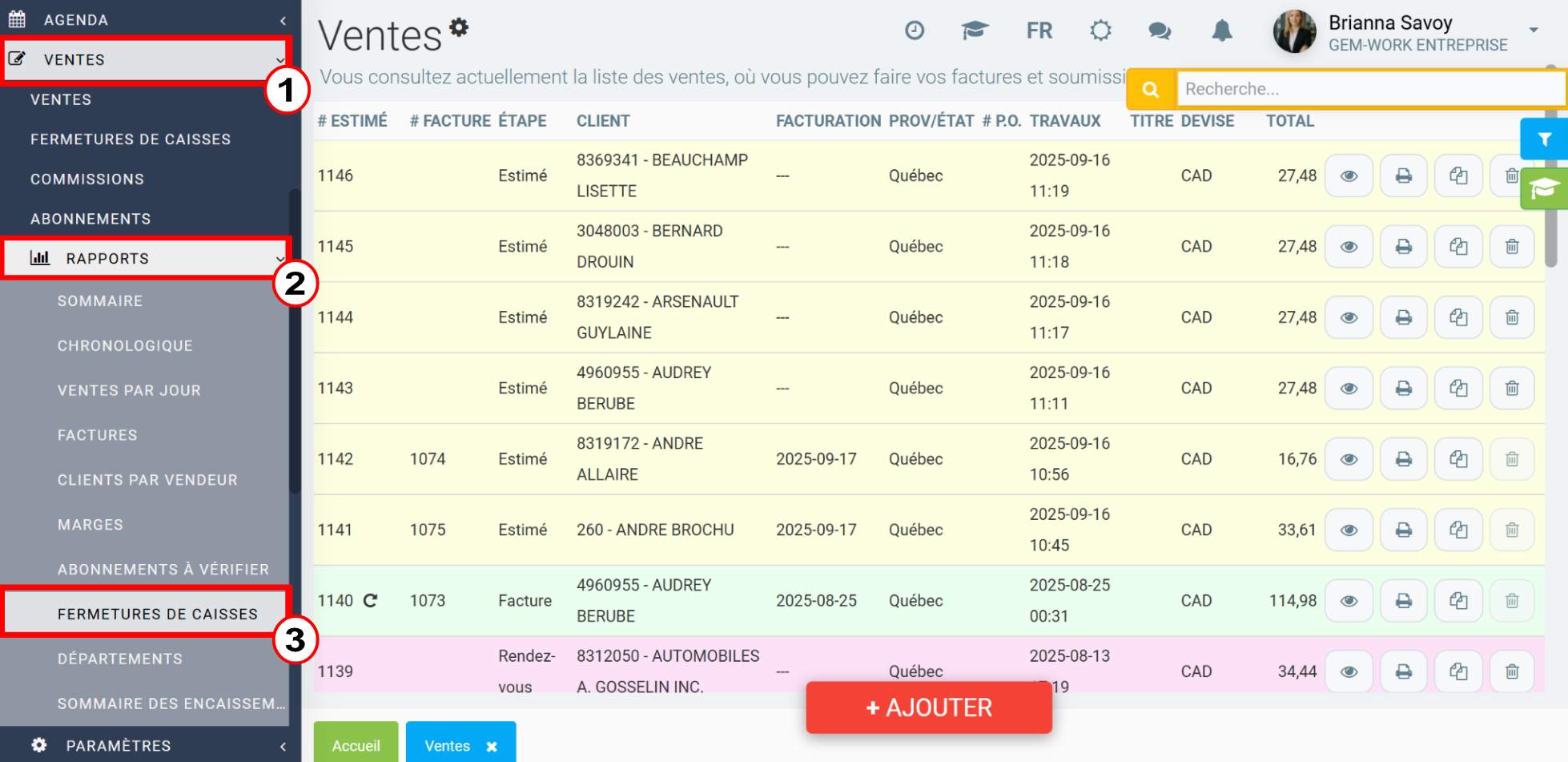Print estimate 1146
Image resolution: width=1568 pixels, height=762 pixels.
(x=1404, y=175)
